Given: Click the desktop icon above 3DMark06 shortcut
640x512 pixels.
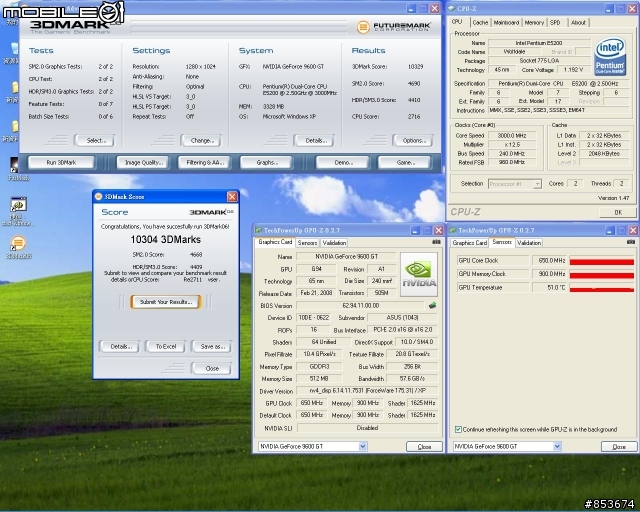Looking at the screenshot, I should point(18,211).
